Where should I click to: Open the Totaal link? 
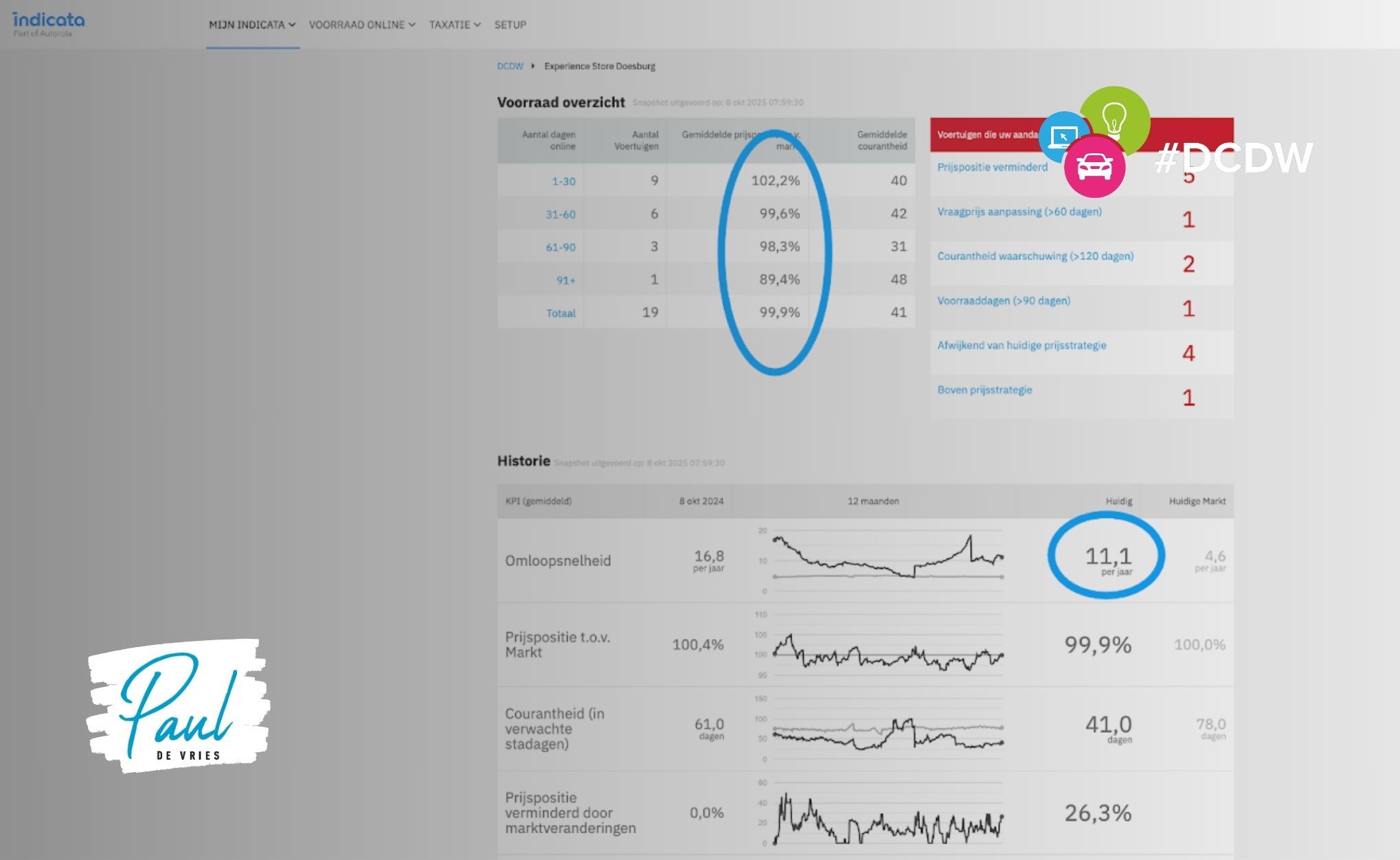click(561, 313)
